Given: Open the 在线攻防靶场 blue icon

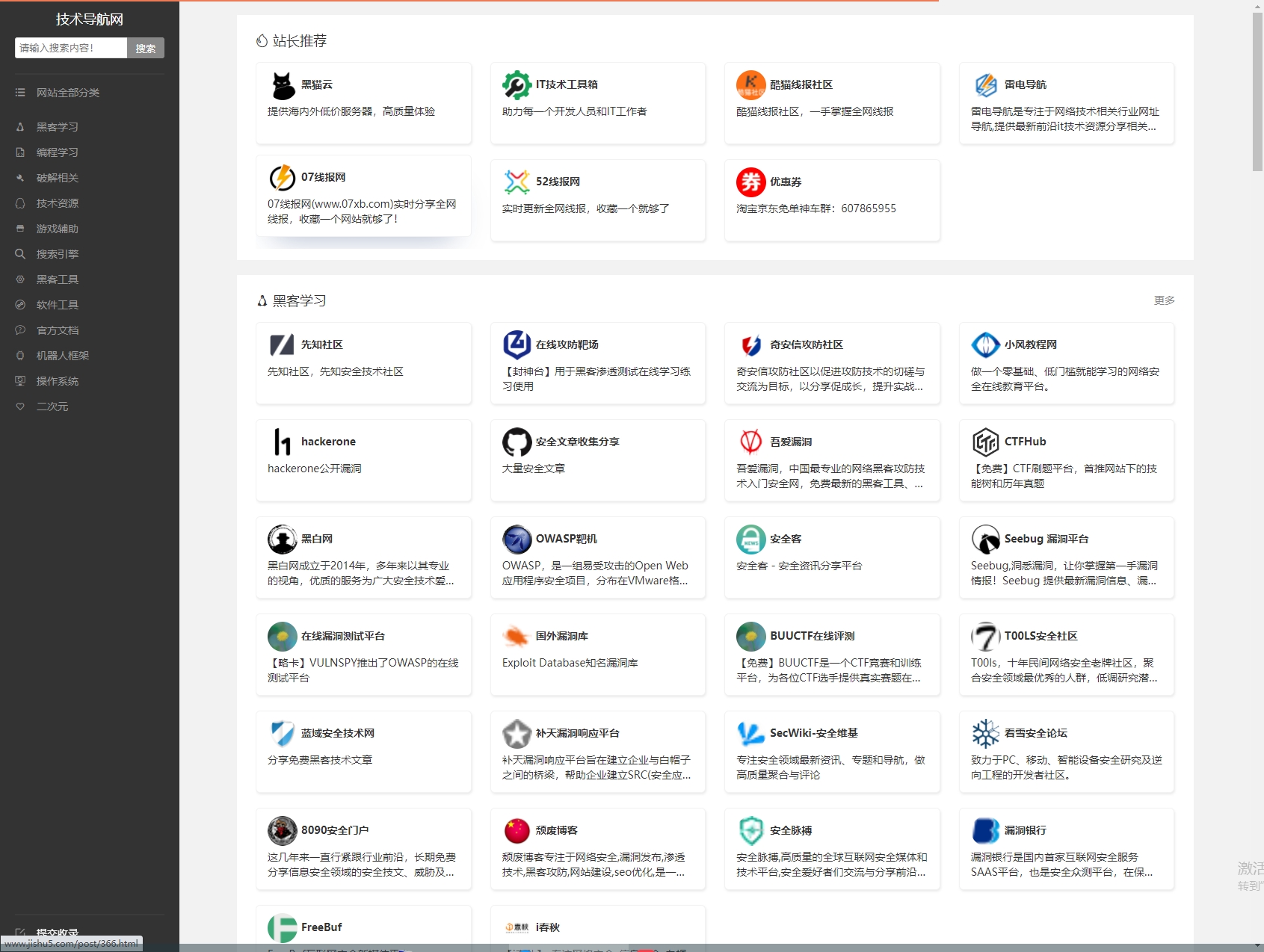Looking at the screenshot, I should pos(517,345).
